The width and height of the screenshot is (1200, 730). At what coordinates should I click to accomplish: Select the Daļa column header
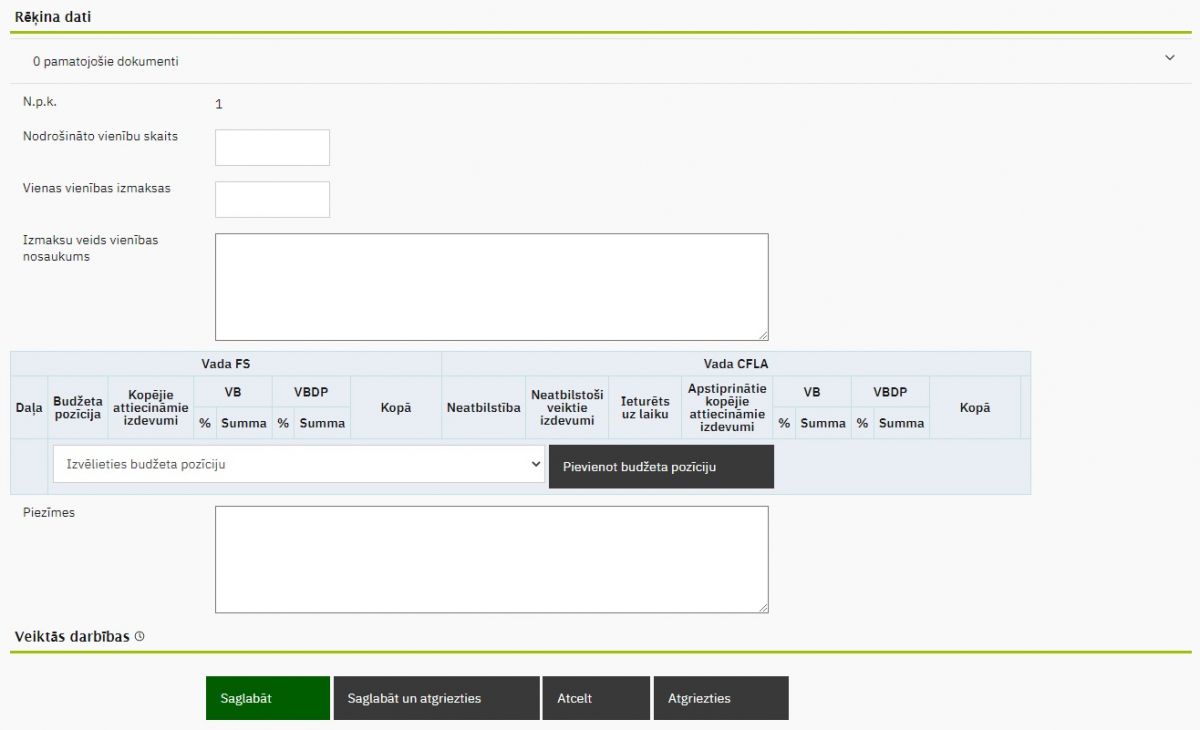29,408
